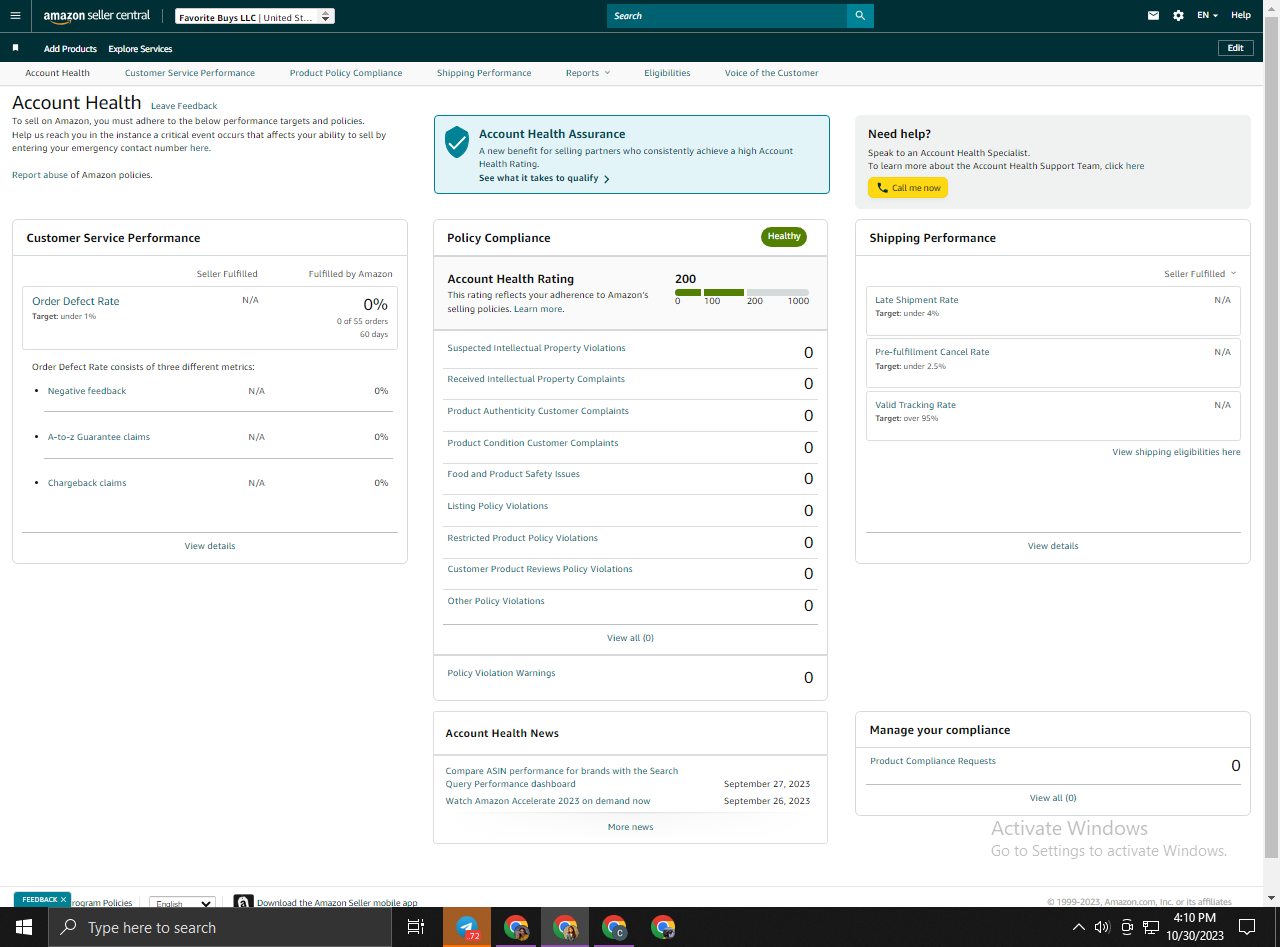Click View all (0) under Manage your compliance
The image size is (1280, 947).
[x=1053, y=798]
